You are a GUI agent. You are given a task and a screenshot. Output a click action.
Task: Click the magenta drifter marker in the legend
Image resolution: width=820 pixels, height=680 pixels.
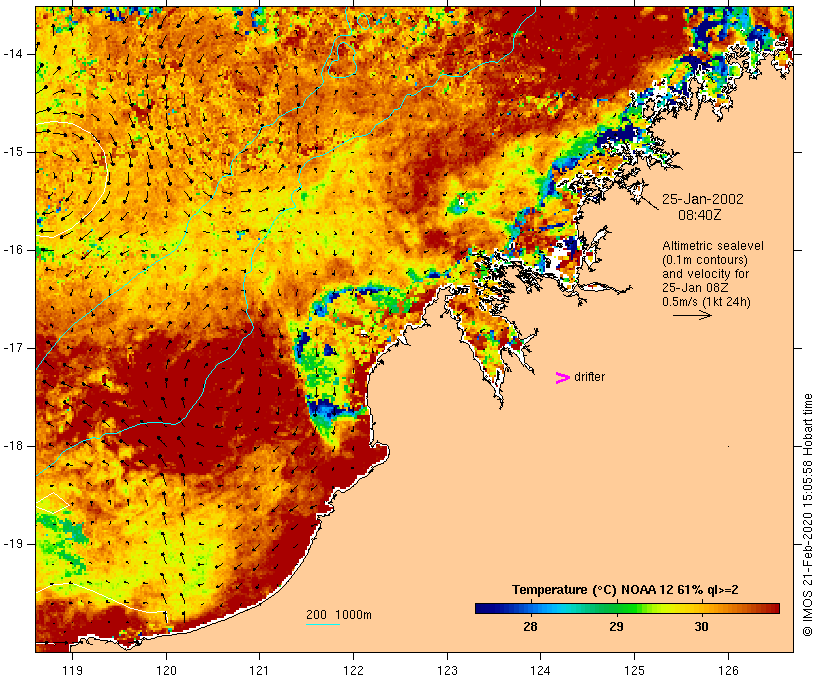pos(562,378)
